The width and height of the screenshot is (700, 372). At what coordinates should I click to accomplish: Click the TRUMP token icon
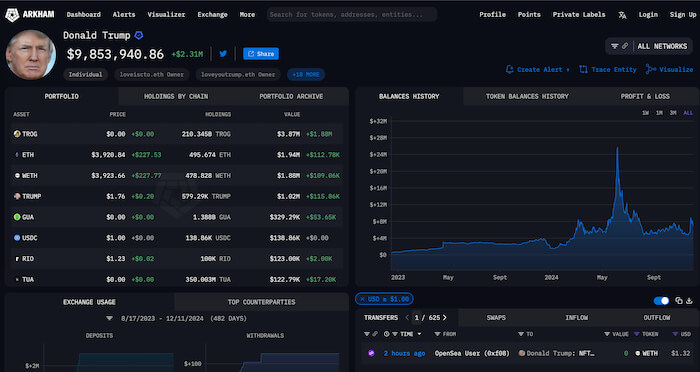(17, 196)
